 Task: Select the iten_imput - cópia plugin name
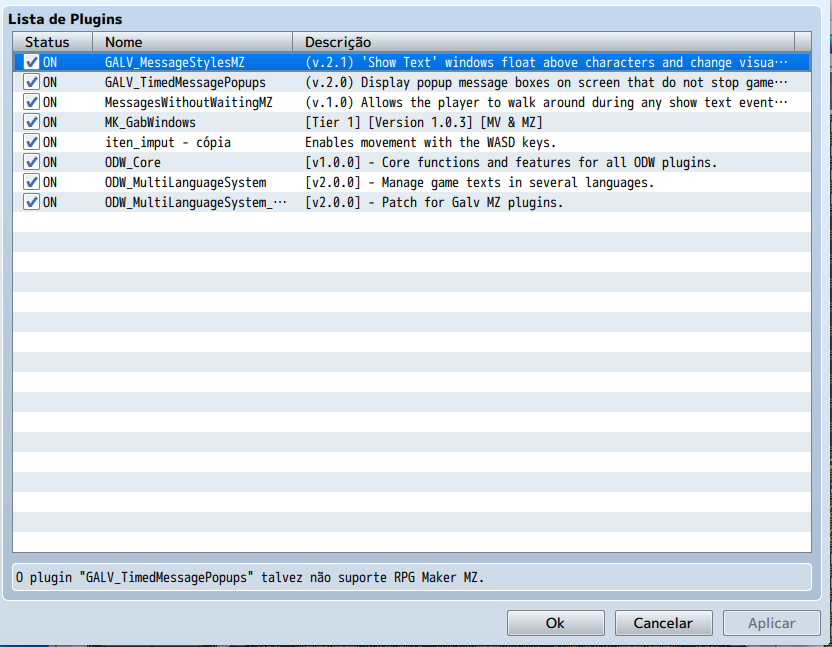pyautogui.click(x=168, y=143)
